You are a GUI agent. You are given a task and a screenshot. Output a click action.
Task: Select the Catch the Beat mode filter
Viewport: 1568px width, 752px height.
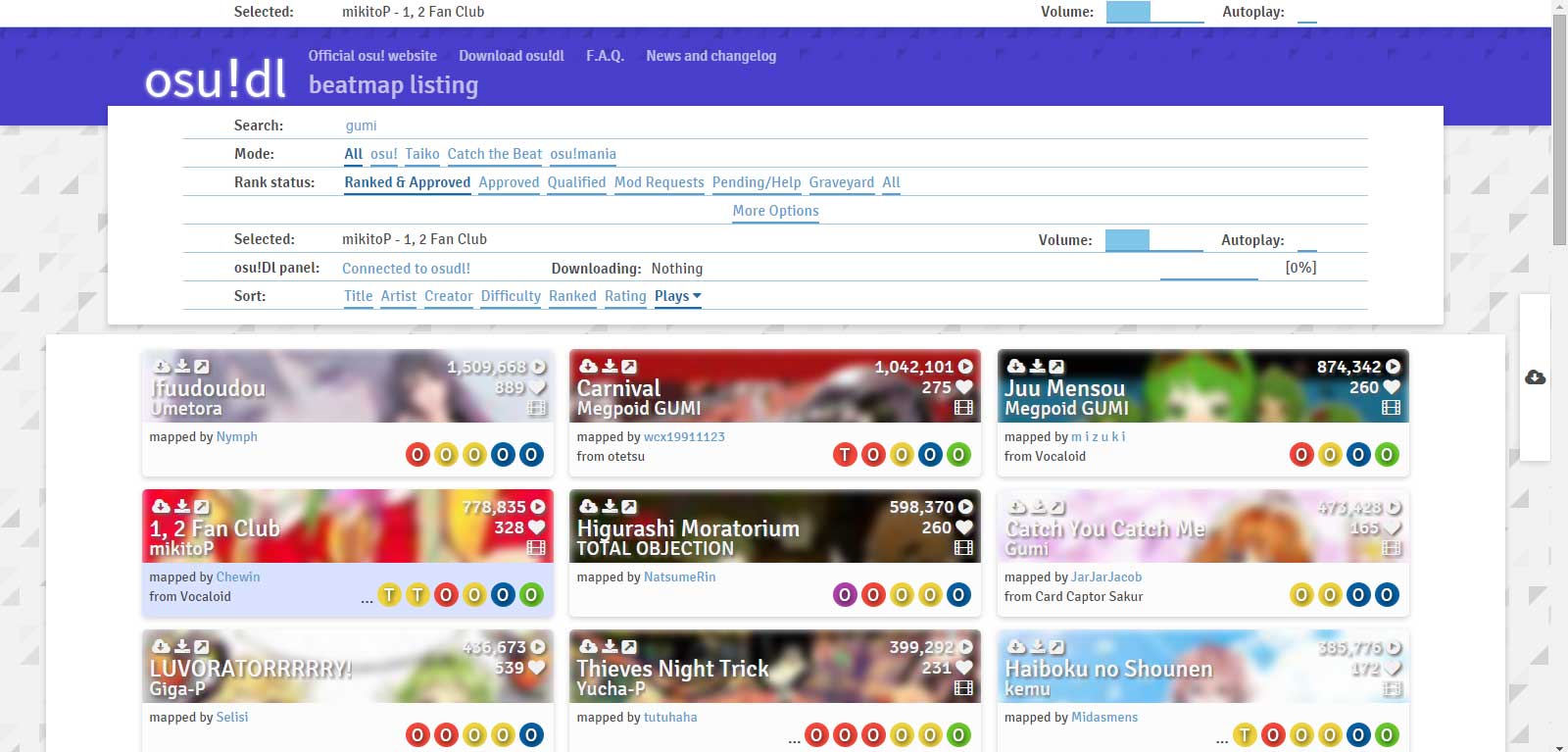tap(495, 154)
